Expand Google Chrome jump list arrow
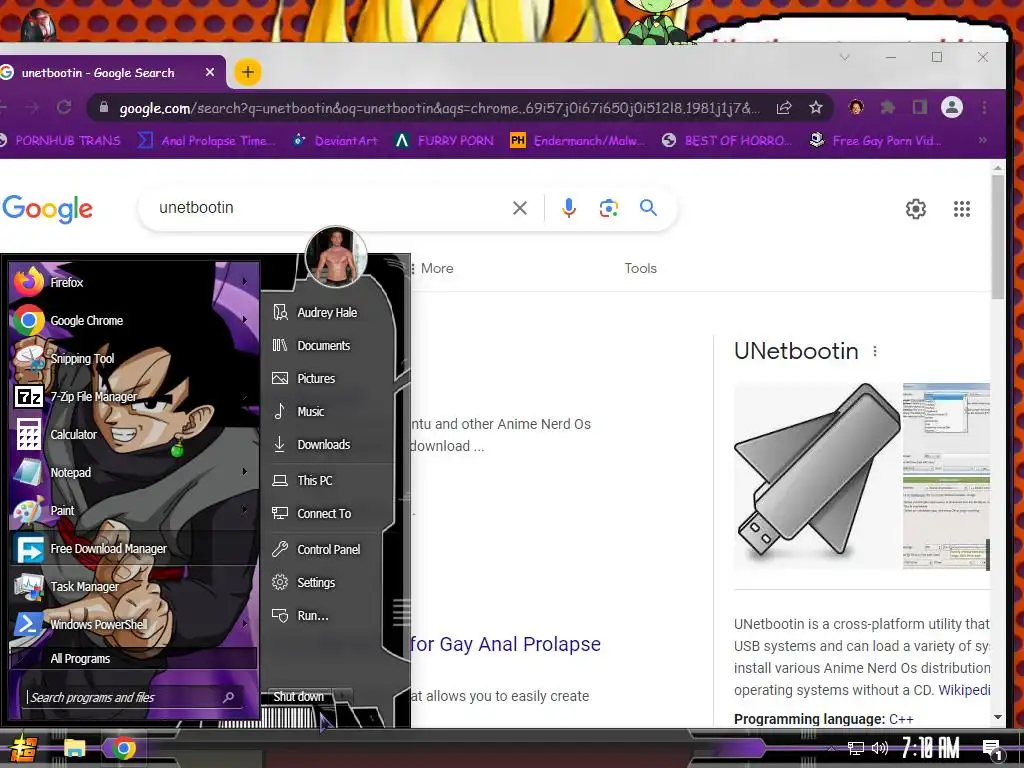This screenshot has height=768, width=1024. click(245, 319)
